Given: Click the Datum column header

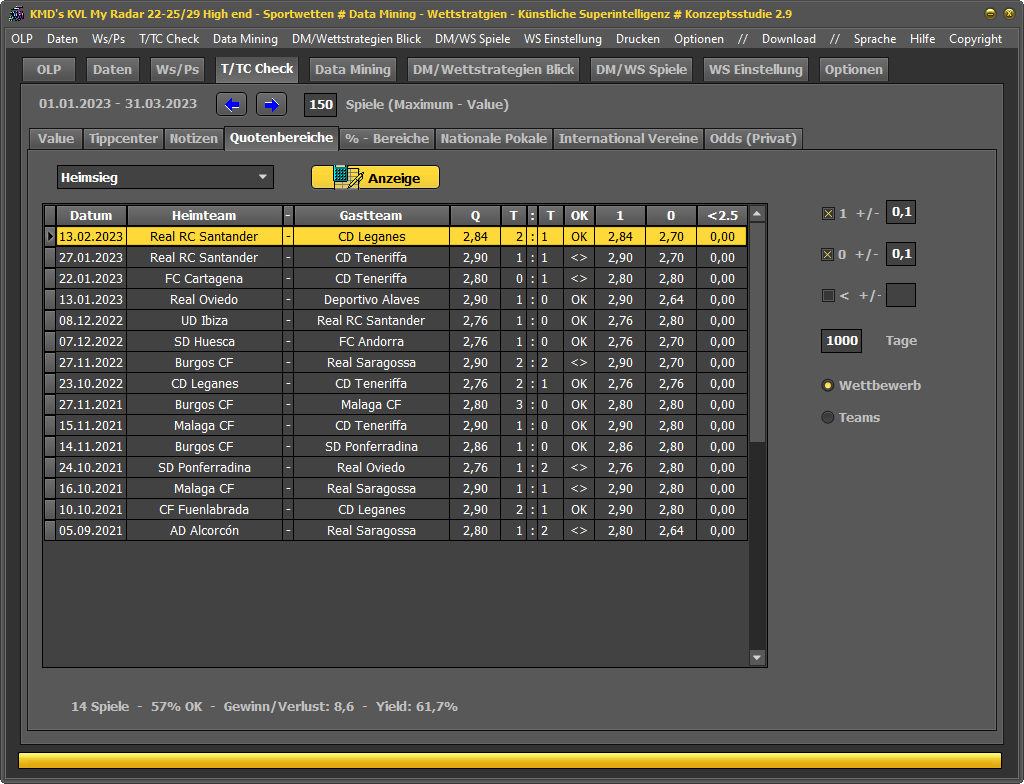Looking at the screenshot, I should [x=91, y=216].
